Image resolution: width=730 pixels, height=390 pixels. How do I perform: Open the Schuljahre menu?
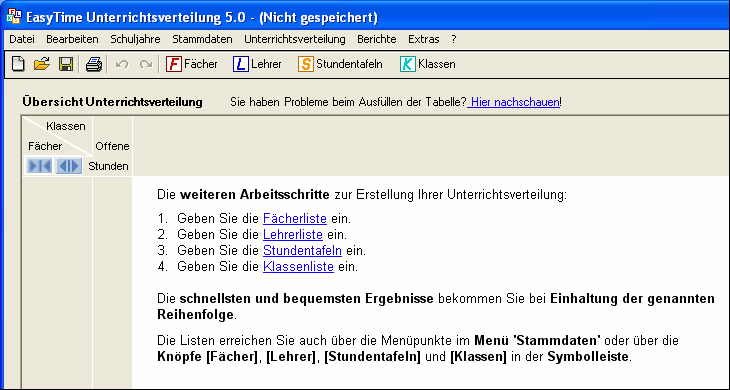(x=135, y=40)
